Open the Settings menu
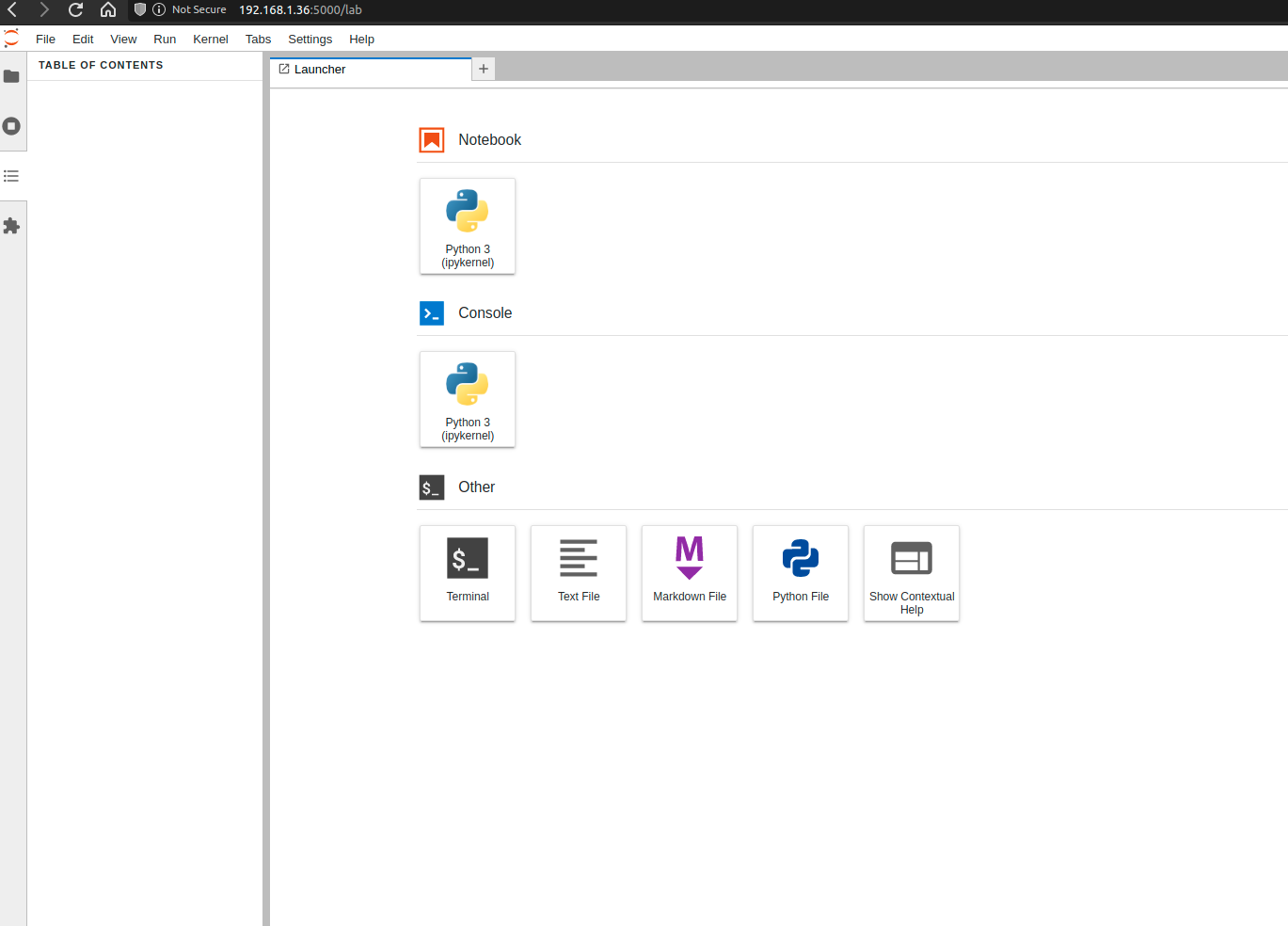 pyautogui.click(x=310, y=40)
